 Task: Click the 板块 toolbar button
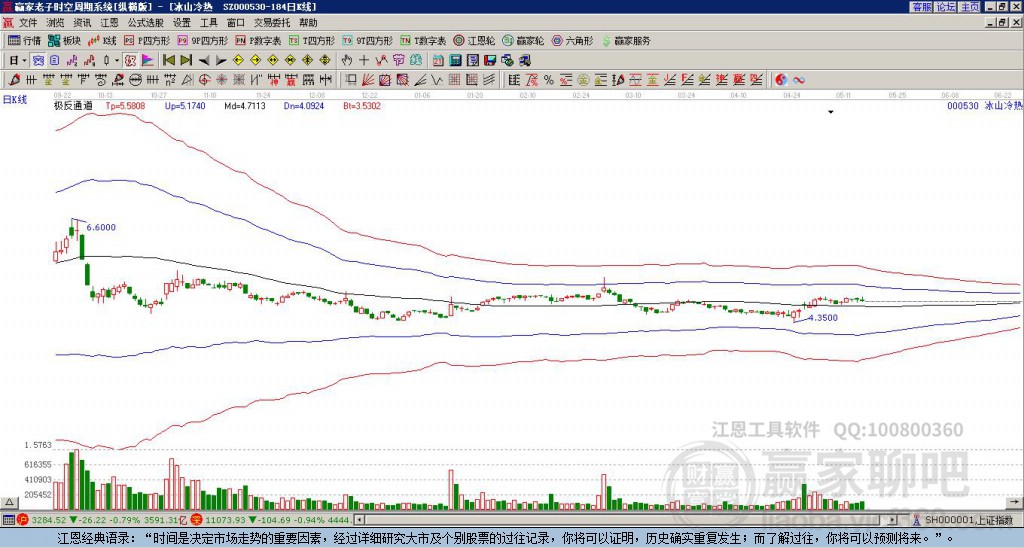click(65, 40)
